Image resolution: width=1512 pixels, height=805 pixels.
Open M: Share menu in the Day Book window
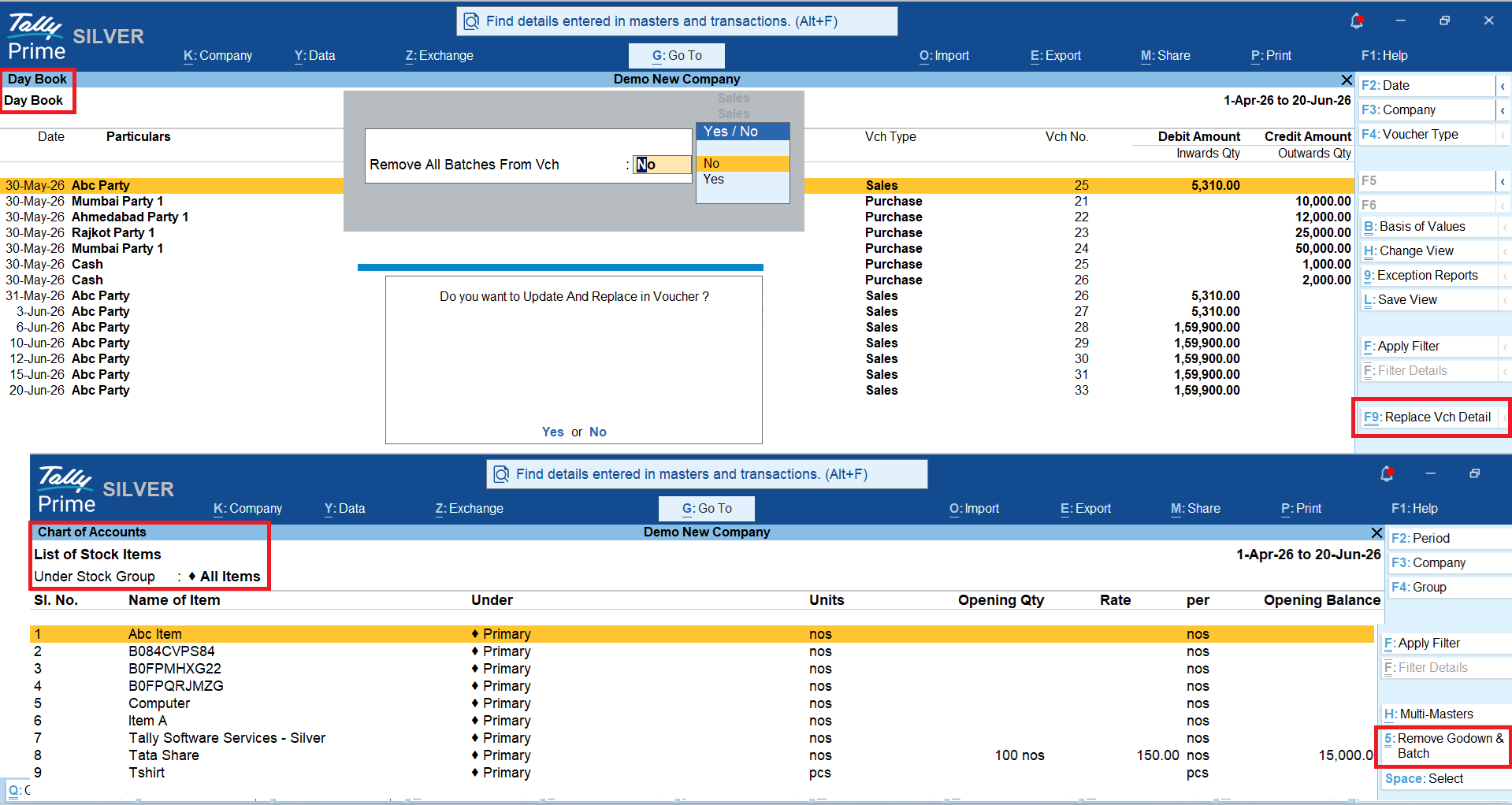click(1165, 56)
